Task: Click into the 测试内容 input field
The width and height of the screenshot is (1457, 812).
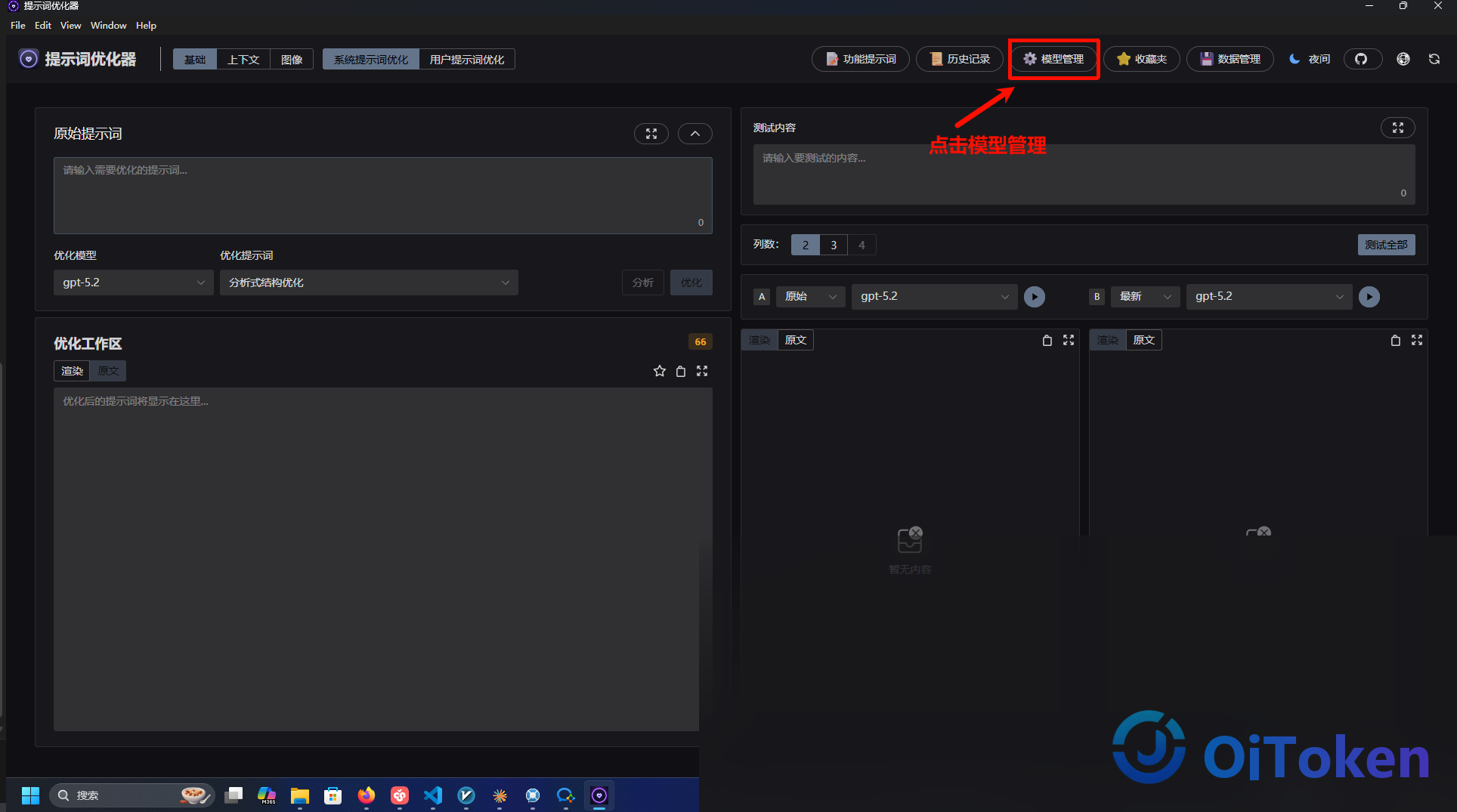Action: pos(1084,174)
